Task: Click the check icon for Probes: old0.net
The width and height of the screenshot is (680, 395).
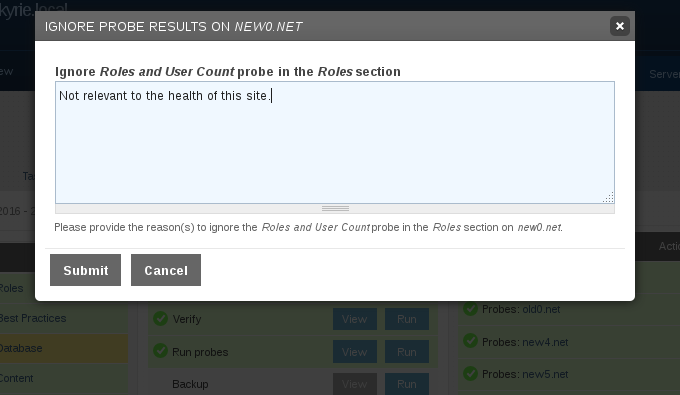Action: tap(470, 309)
